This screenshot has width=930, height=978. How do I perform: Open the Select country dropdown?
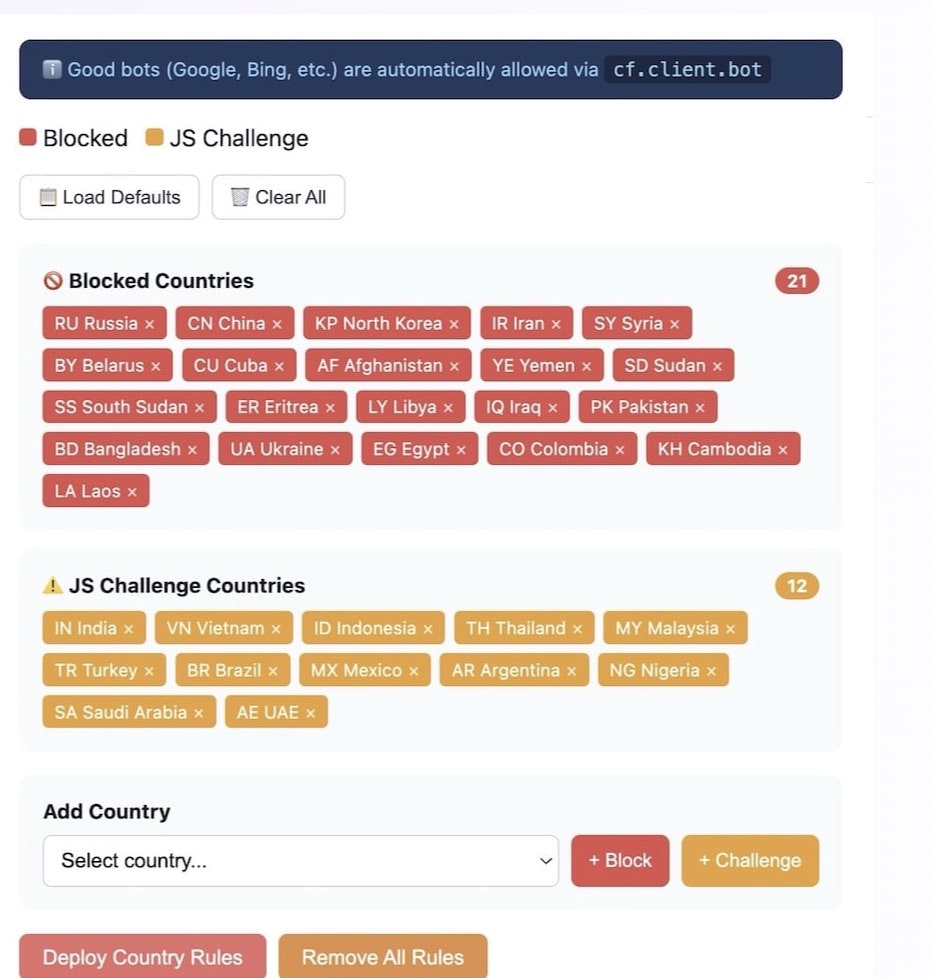[x=300, y=861]
